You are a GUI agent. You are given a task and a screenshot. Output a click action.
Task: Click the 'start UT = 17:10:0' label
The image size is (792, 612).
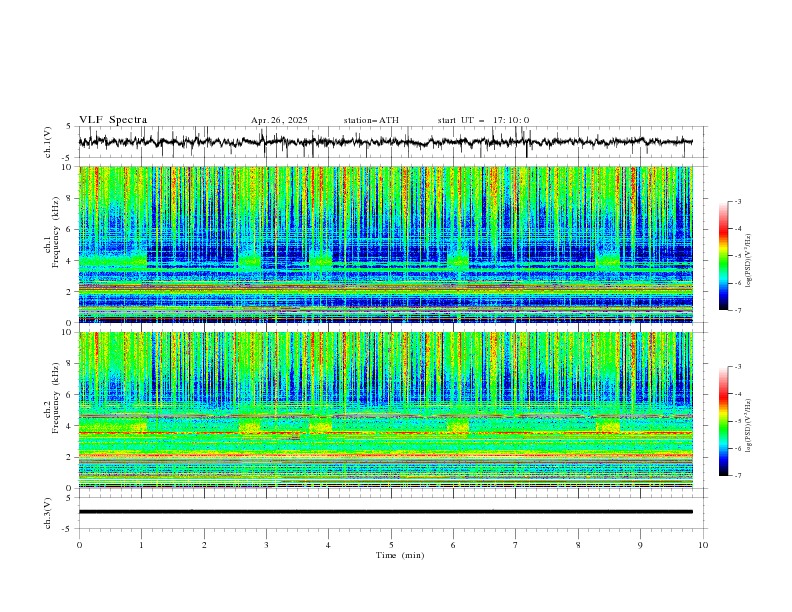[483, 120]
